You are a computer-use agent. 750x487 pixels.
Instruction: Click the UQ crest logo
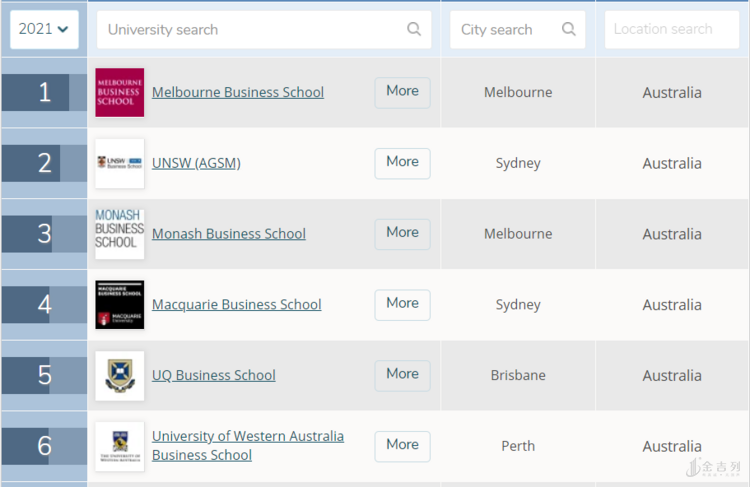(x=120, y=376)
